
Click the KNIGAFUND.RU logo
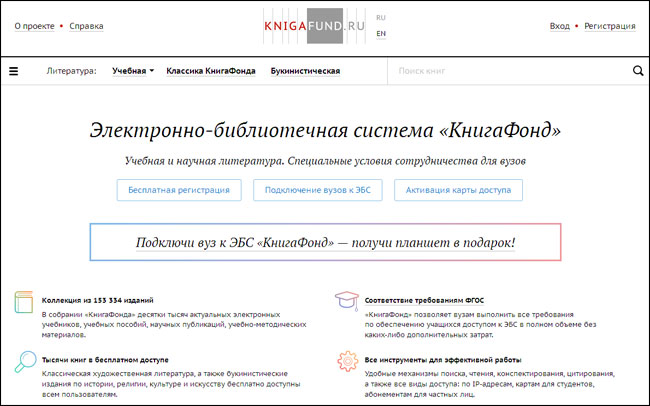(x=315, y=26)
